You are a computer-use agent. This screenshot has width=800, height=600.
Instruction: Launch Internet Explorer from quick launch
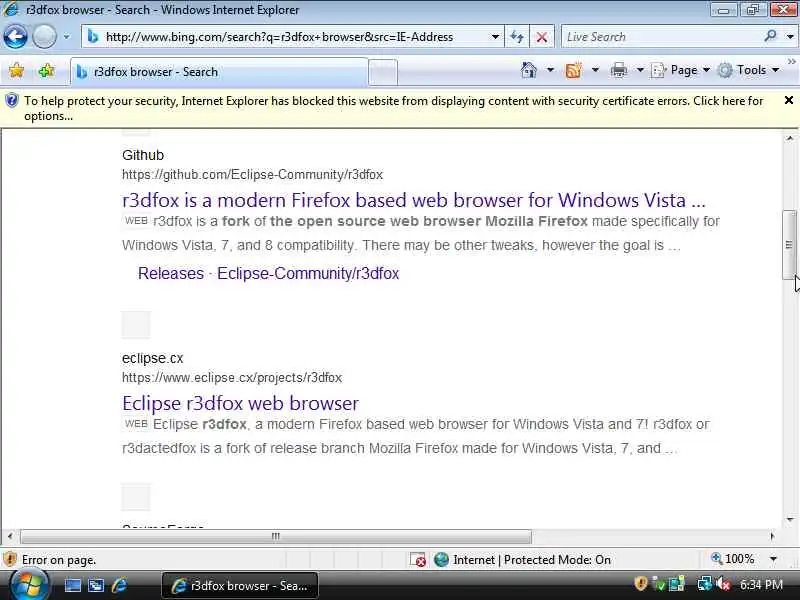coord(119,586)
